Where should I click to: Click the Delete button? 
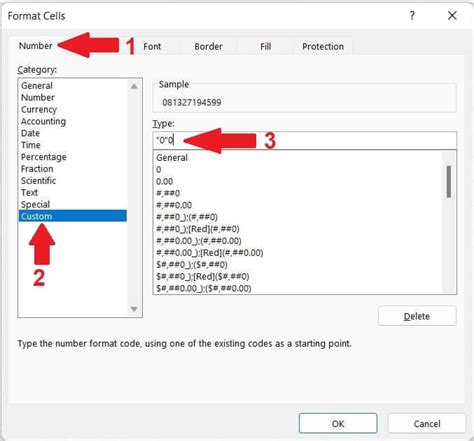(417, 316)
